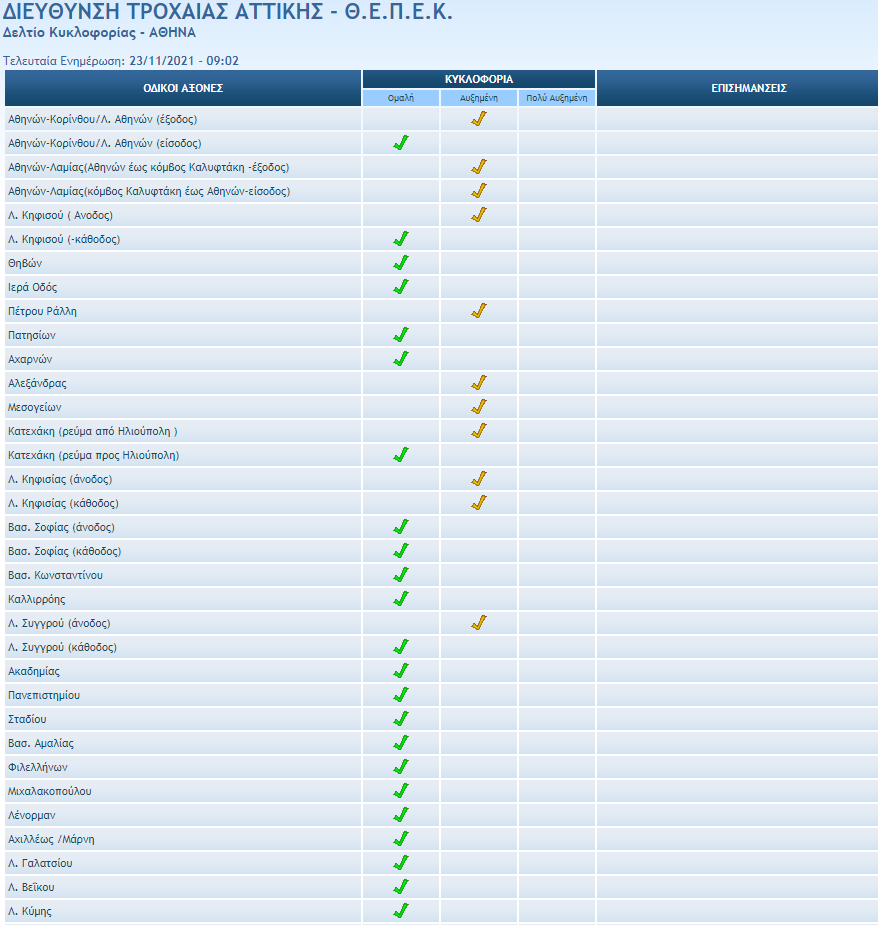Select the Μιχαλακοπούλου road name

pyautogui.click(x=49, y=791)
